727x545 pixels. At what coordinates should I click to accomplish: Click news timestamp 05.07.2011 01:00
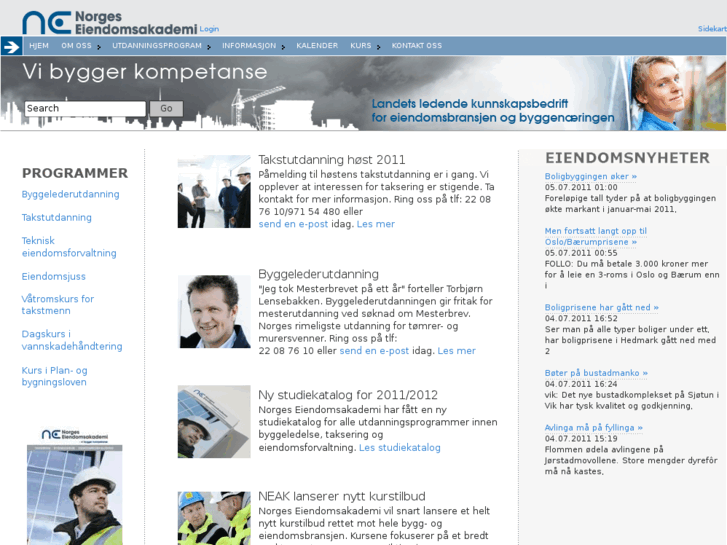(581, 187)
